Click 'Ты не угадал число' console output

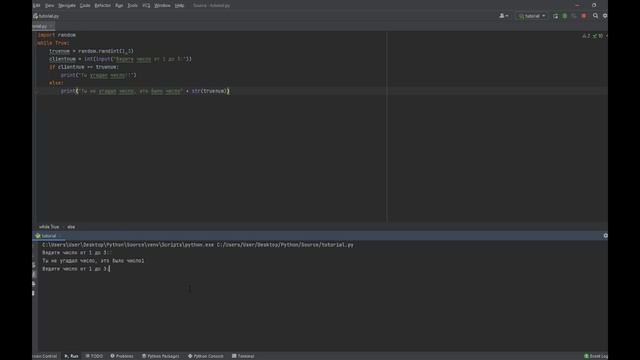[x=93, y=260]
